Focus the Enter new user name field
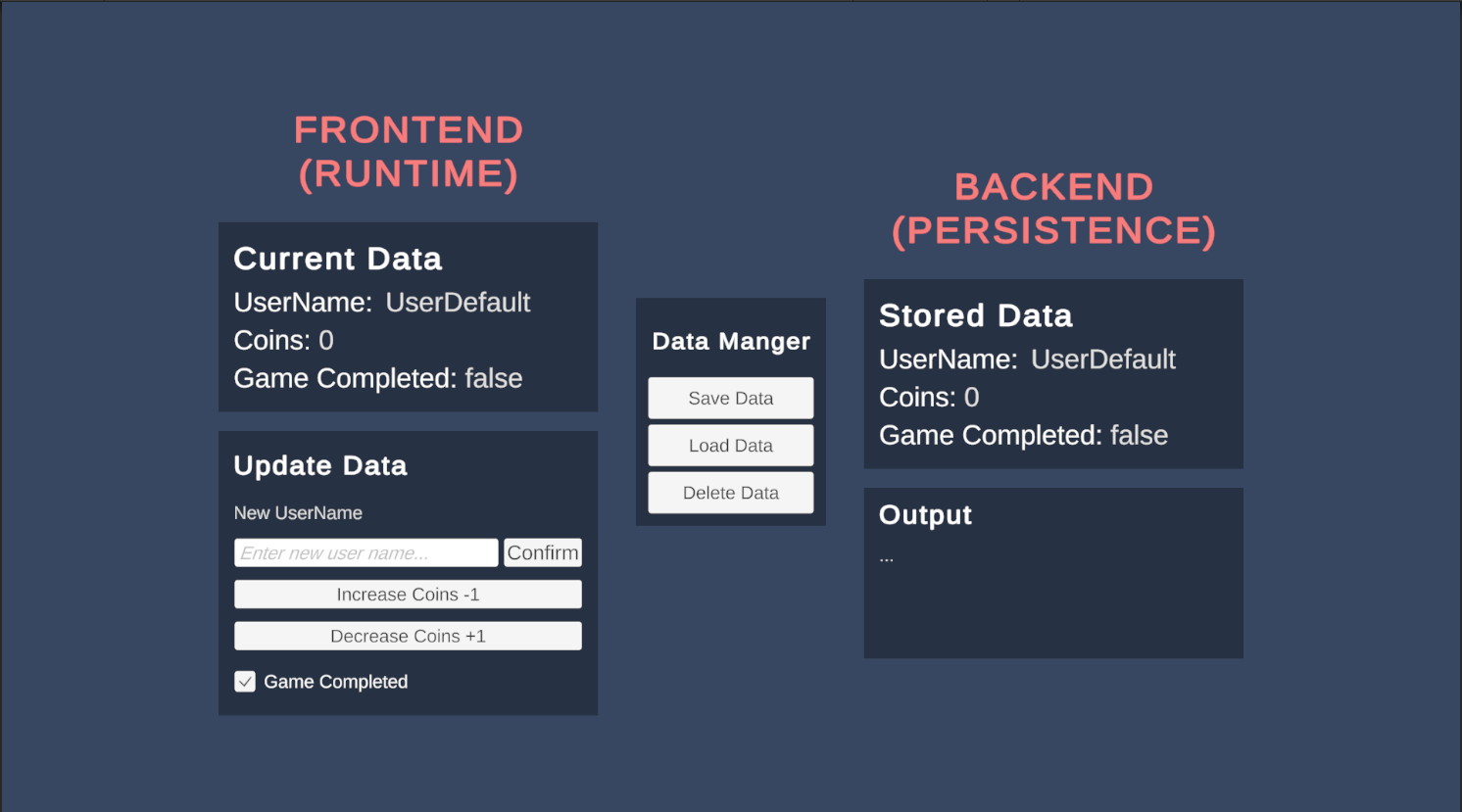This screenshot has width=1462, height=812. click(366, 552)
